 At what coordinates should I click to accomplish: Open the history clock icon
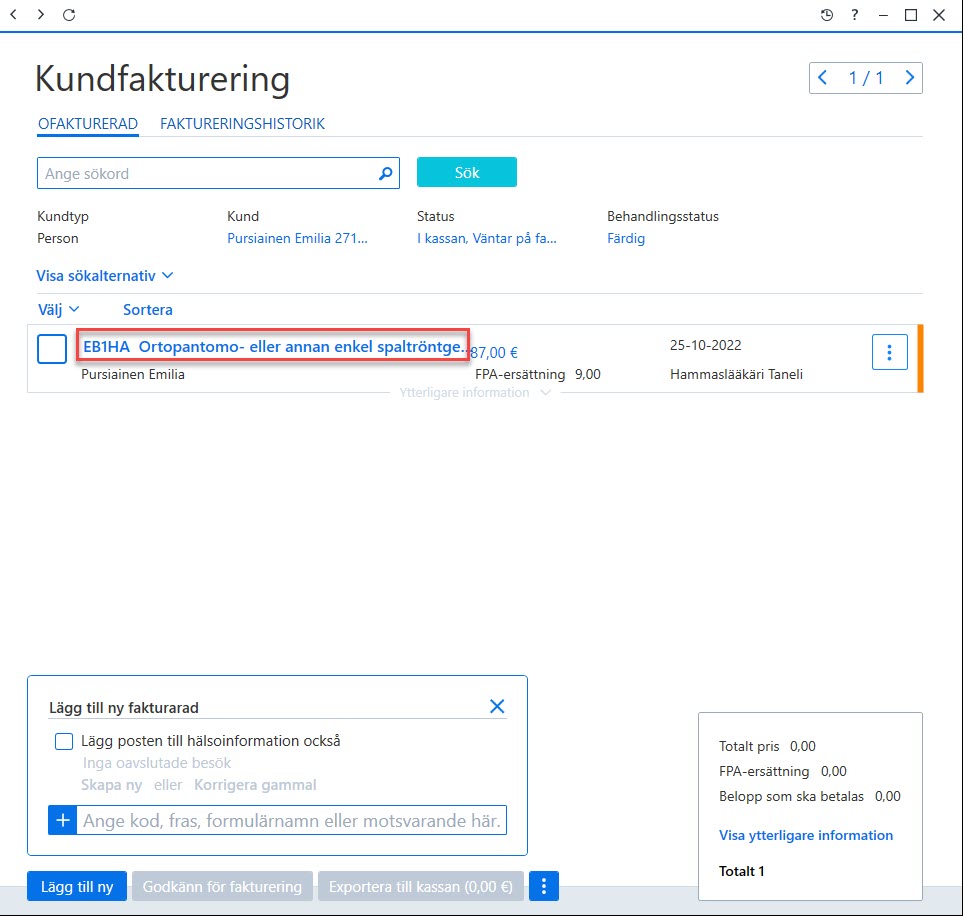coord(827,15)
